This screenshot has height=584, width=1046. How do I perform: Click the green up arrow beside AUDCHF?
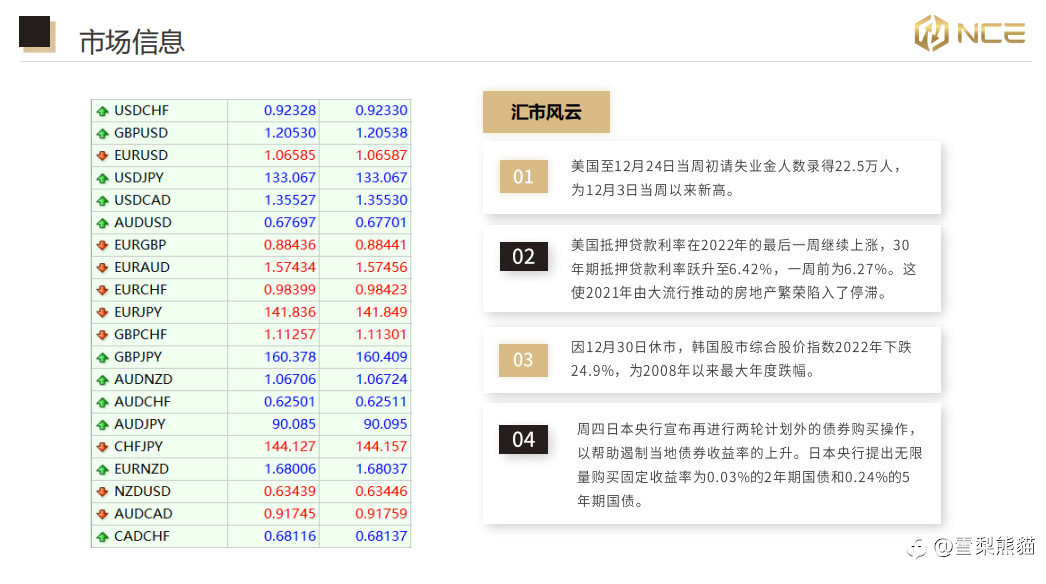coord(102,402)
